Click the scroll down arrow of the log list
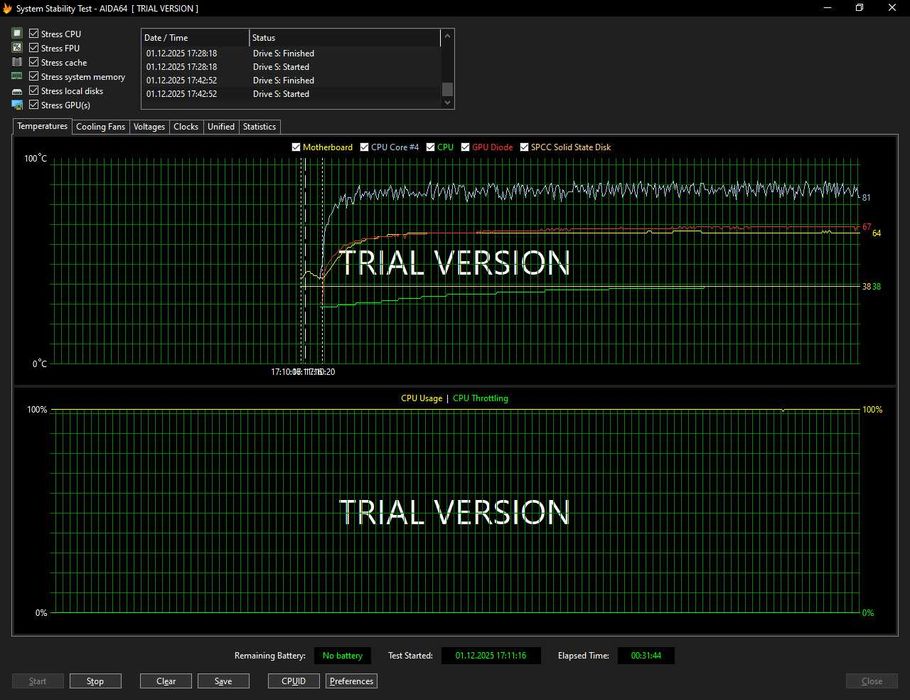 [447, 102]
